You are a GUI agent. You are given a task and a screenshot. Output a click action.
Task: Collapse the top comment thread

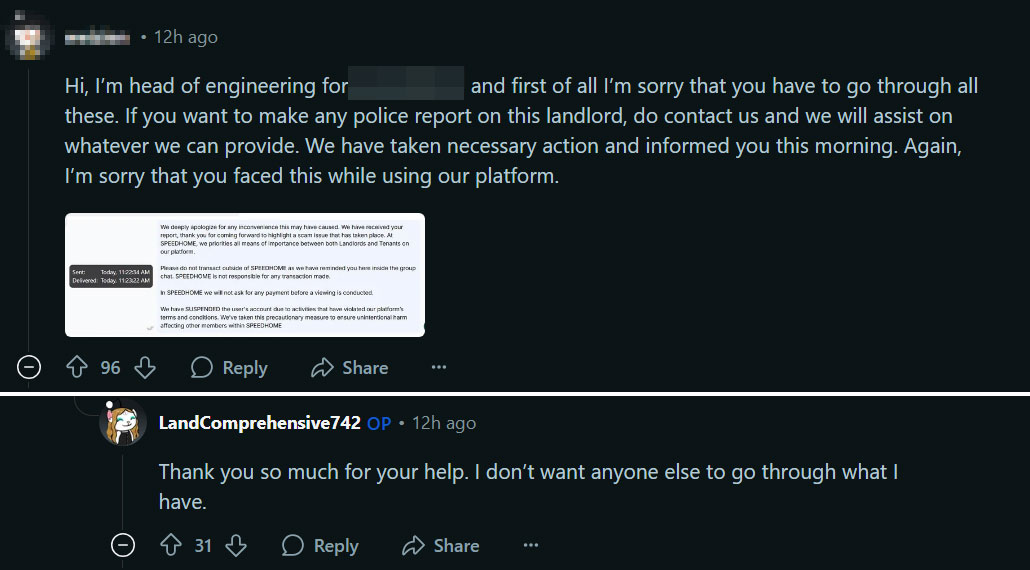[29, 368]
